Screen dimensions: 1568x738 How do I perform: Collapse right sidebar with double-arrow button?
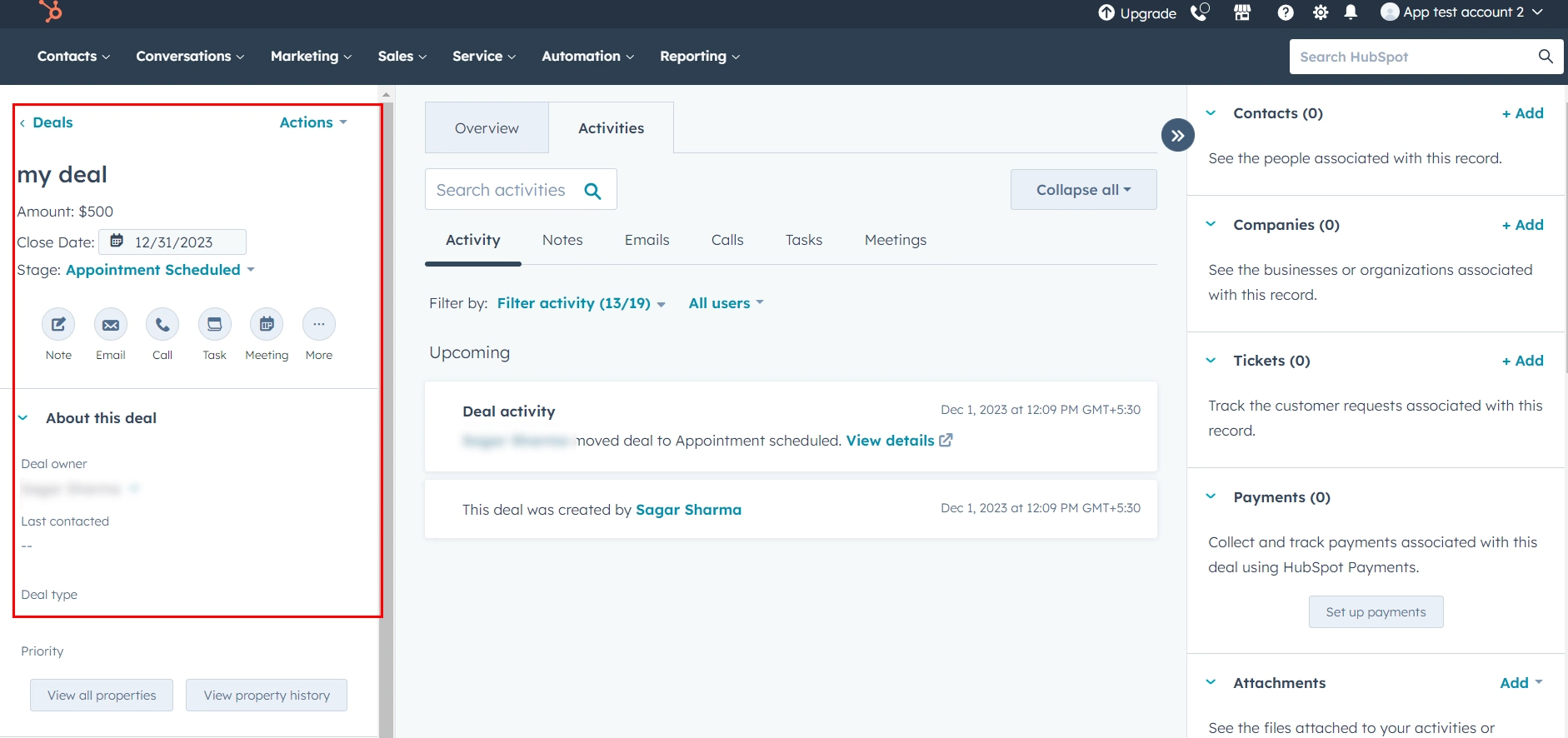pyautogui.click(x=1178, y=136)
